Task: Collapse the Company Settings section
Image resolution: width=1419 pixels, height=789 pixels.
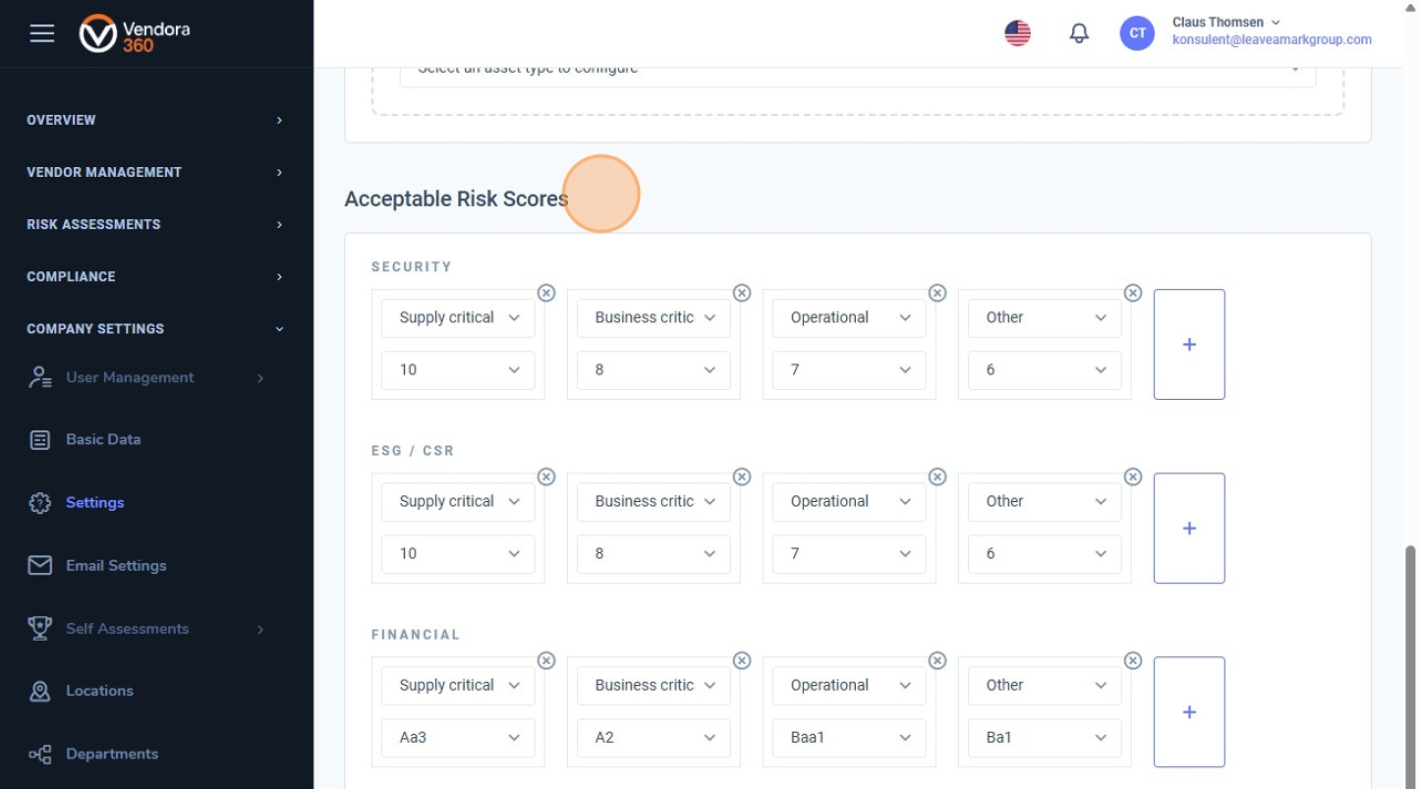Action: (x=155, y=328)
